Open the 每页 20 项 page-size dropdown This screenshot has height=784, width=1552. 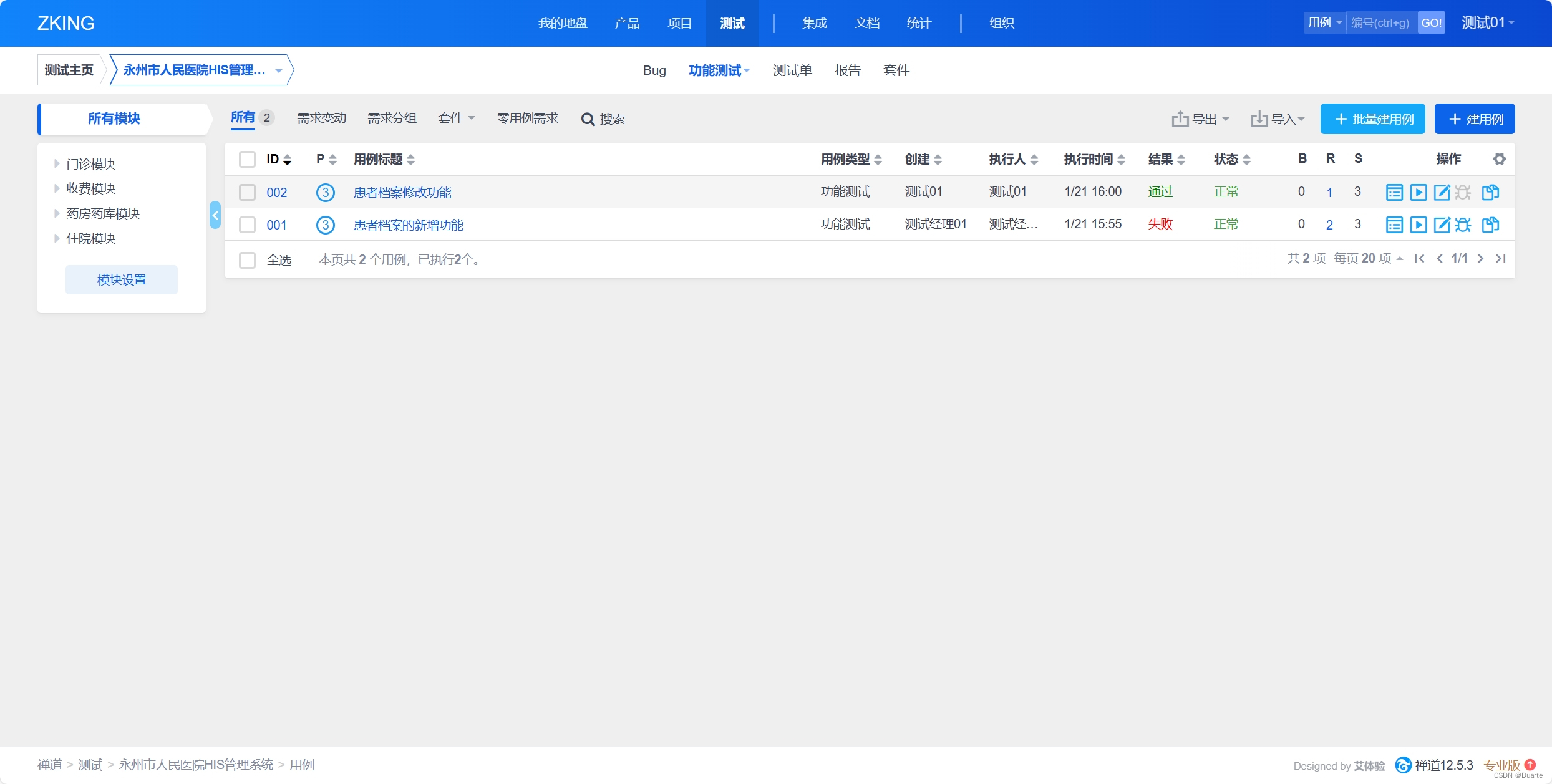tap(1368, 258)
